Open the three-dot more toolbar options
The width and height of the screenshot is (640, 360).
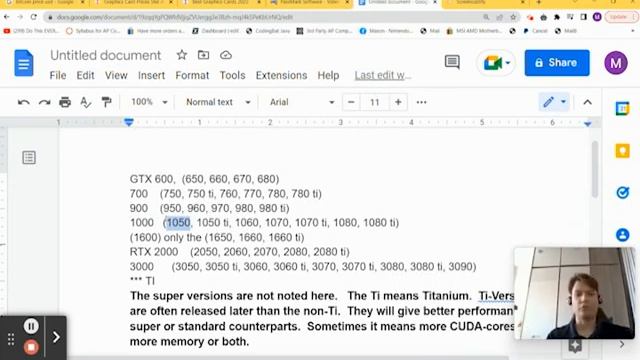coord(421,102)
